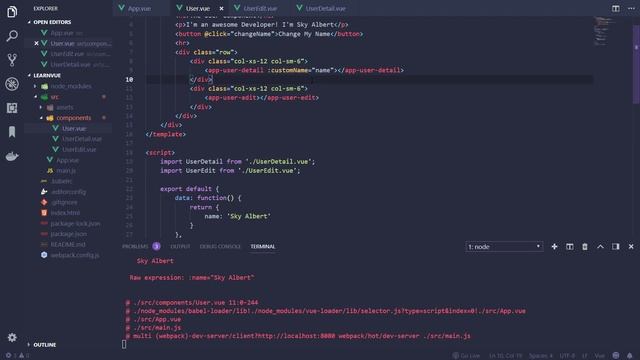Viewport: 640px width, 360px height.
Task: Select the Terminal panel tab
Action: [263, 247]
